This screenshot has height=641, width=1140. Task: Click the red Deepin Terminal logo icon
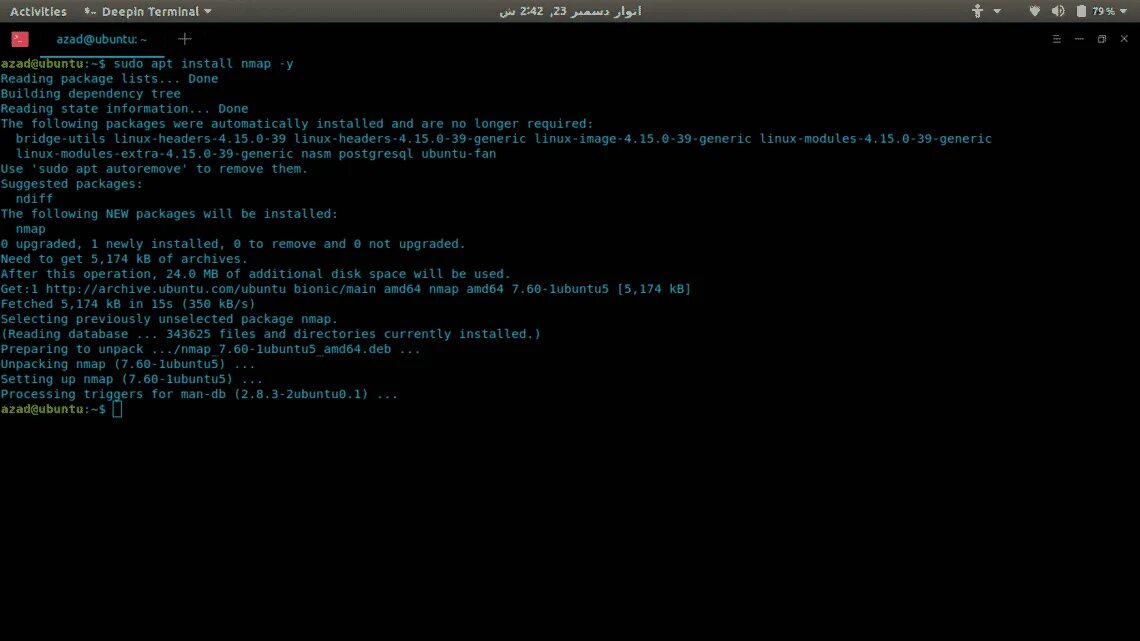[x=20, y=39]
